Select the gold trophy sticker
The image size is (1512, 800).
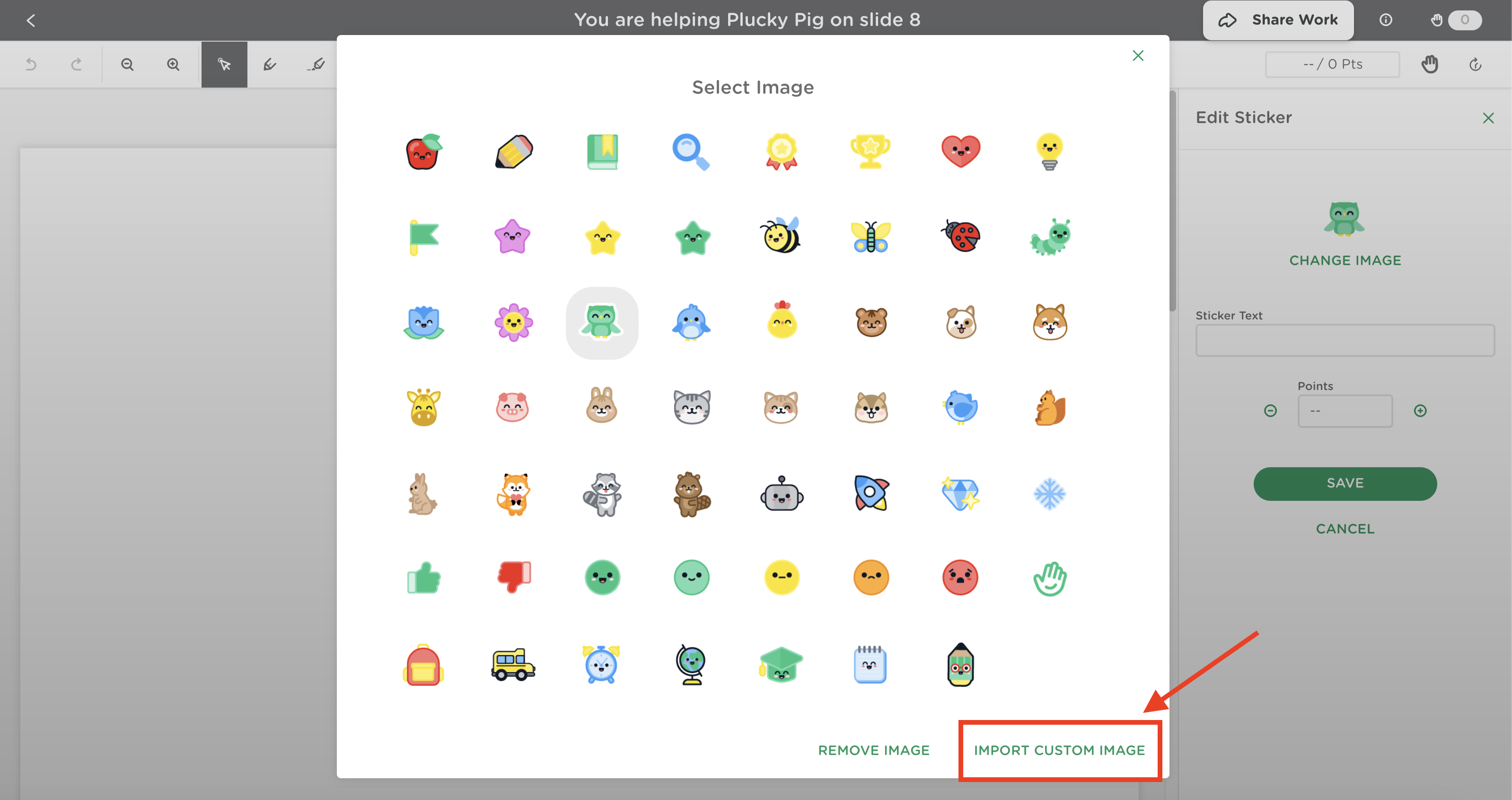pos(870,151)
